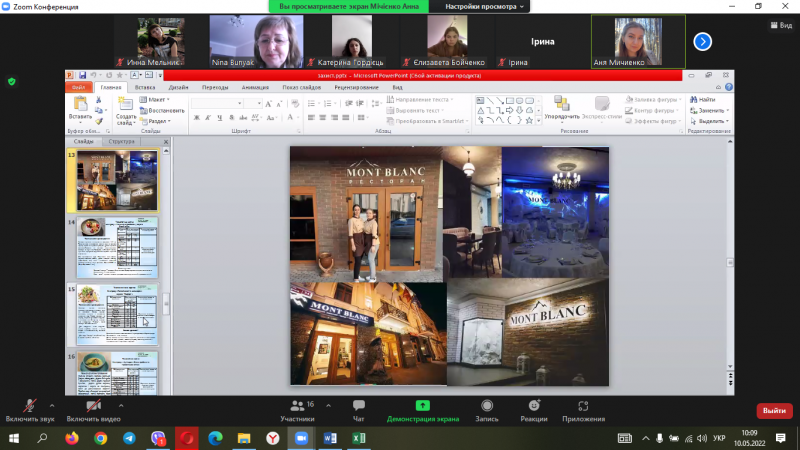Open Реакции reactions menu
This screenshot has width=800, height=450.
click(534, 411)
